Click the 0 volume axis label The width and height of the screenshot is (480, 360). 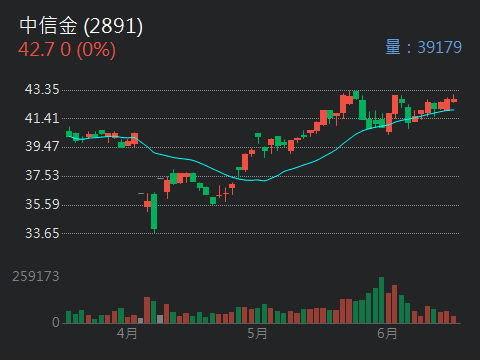pyautogui.click(x=56, y=322)
